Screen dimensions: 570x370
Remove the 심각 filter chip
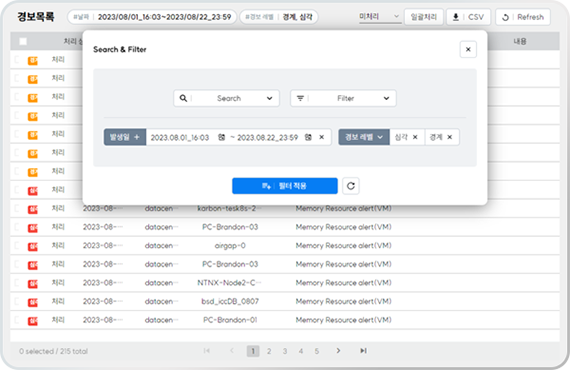pyautogui.click(x=415, y=137)
